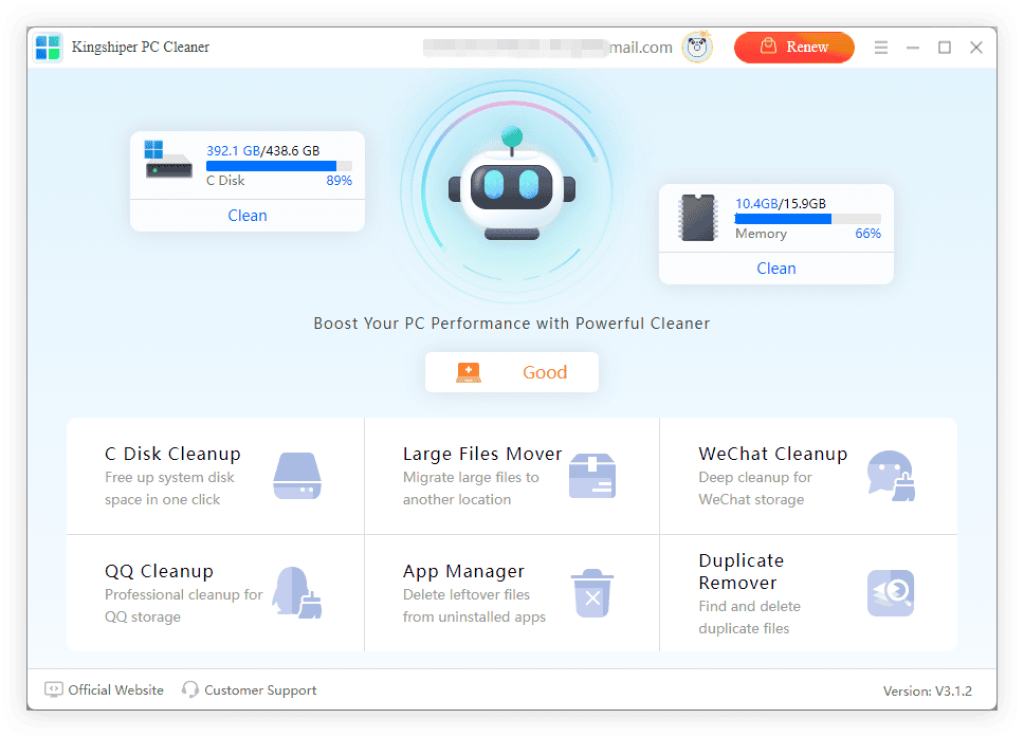The image size is (1024, 737).
Task: Click the 10.4GB/15.9GB memory value
Action: pos(780,204)
